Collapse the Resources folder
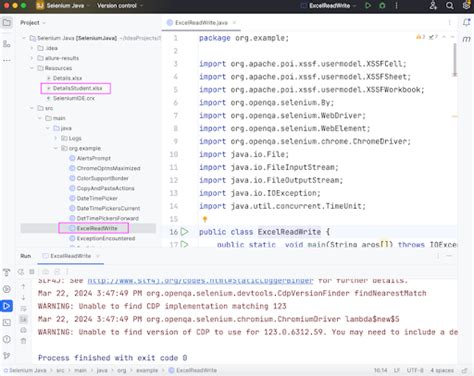This screenshot has height=376, width=474. coord(32,68)
